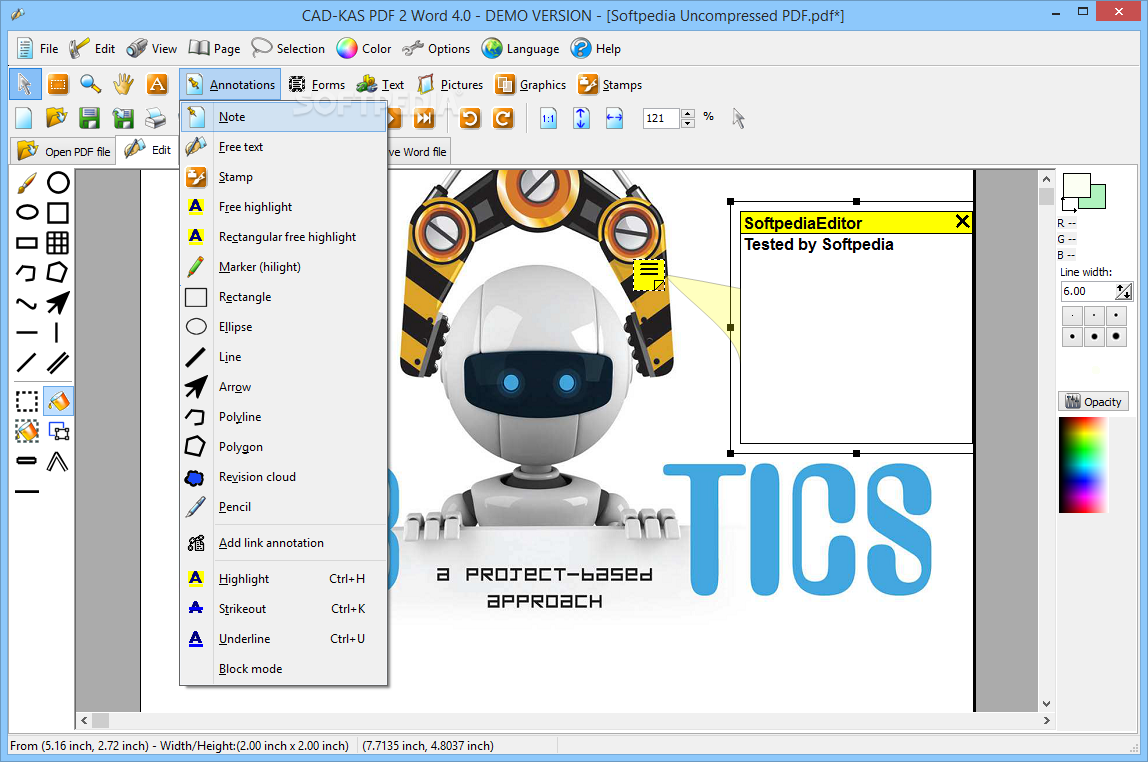This screenshot has height=762, width=1148.
Task: Open the Text dropdown menu
Action: (380, 84)
